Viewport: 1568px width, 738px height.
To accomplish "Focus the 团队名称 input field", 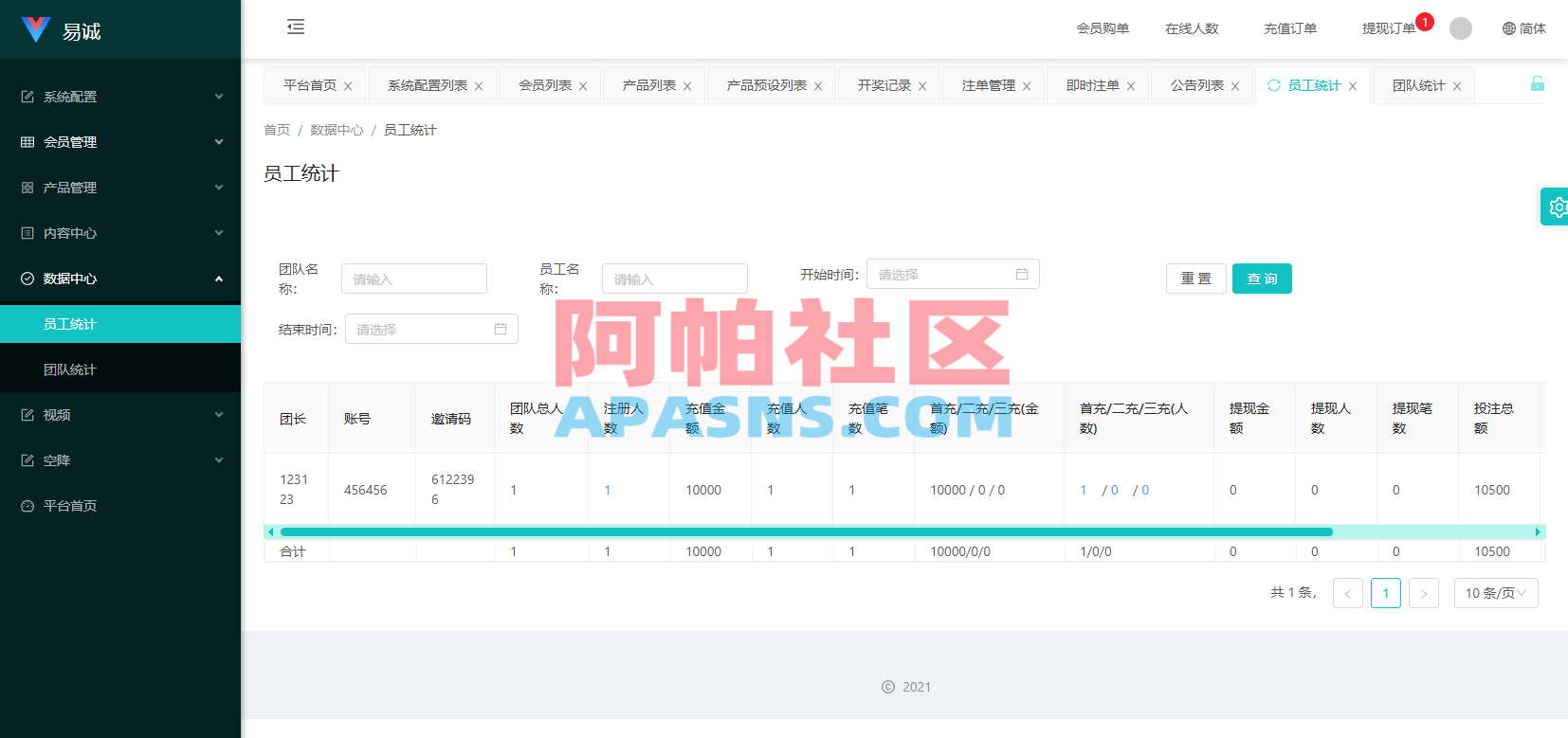I will pyautogui.click(x=414, y=279).
